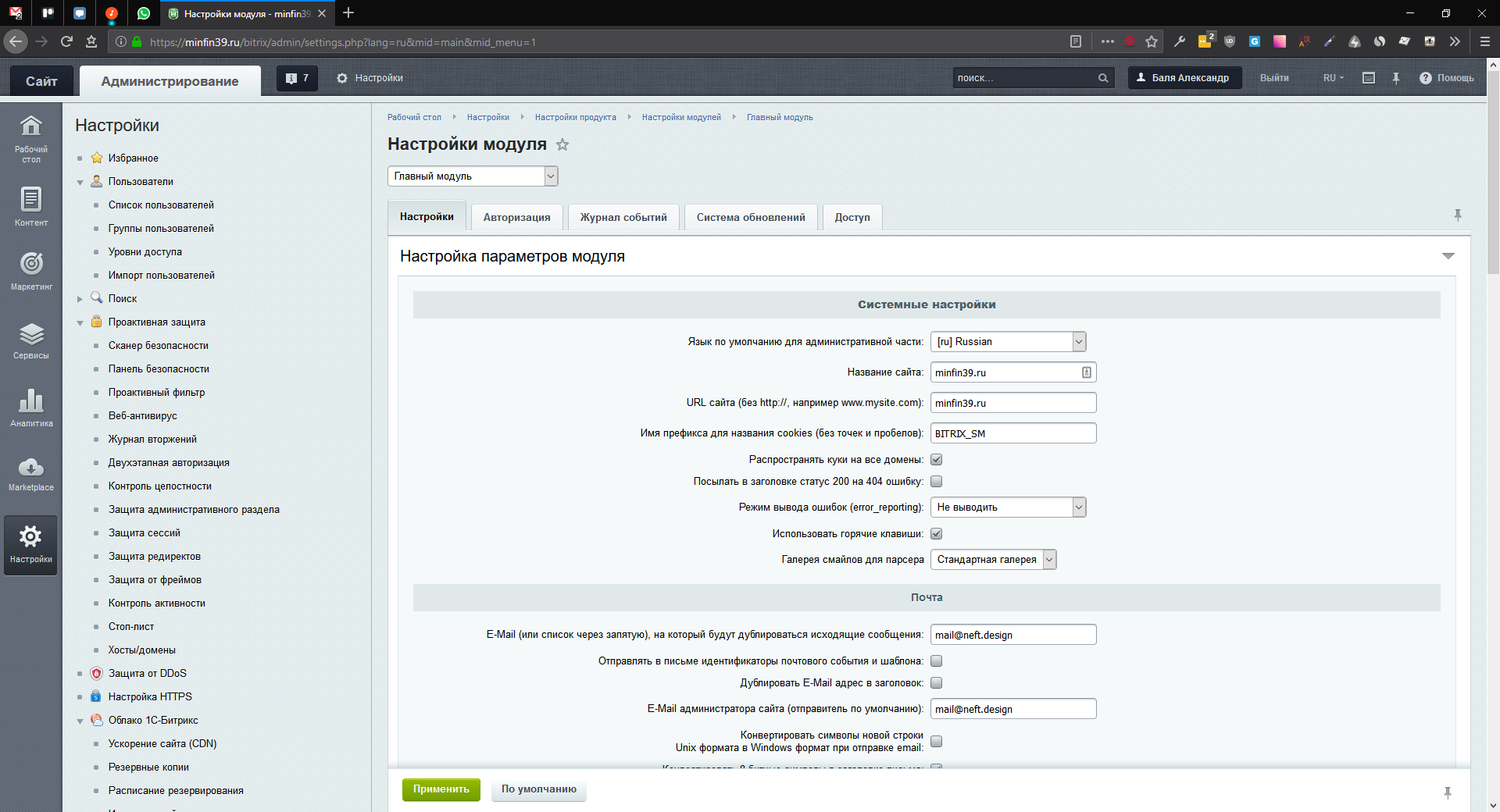Switch to the Система обновлений tab

(750, 218)
